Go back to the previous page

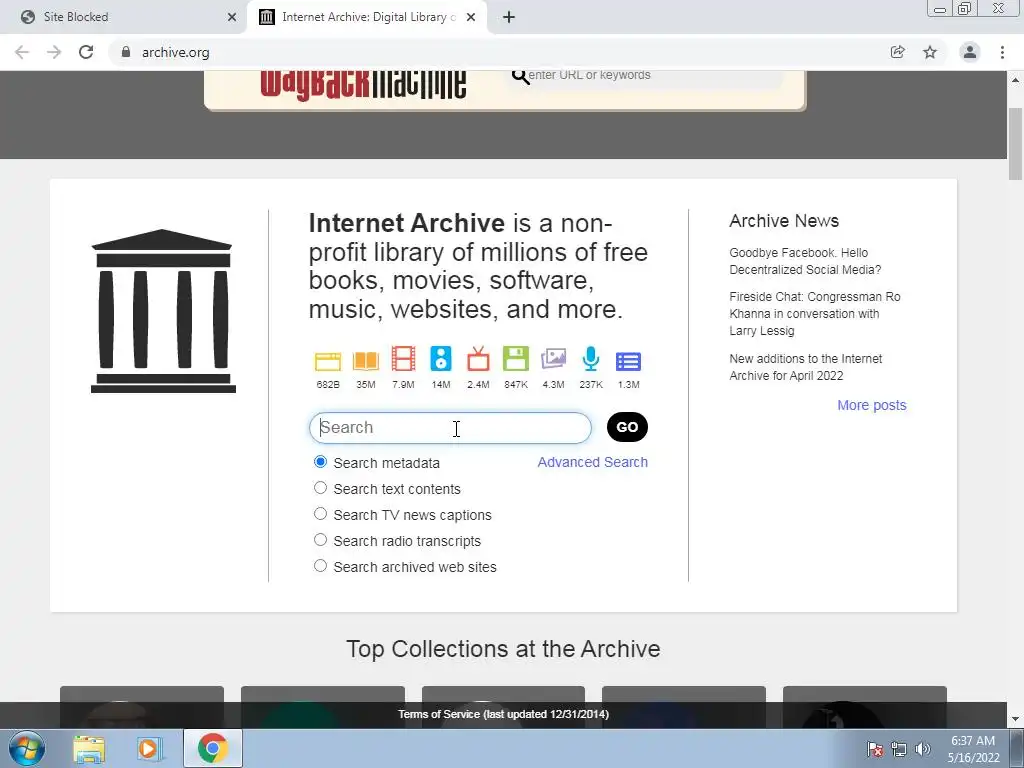22,52
